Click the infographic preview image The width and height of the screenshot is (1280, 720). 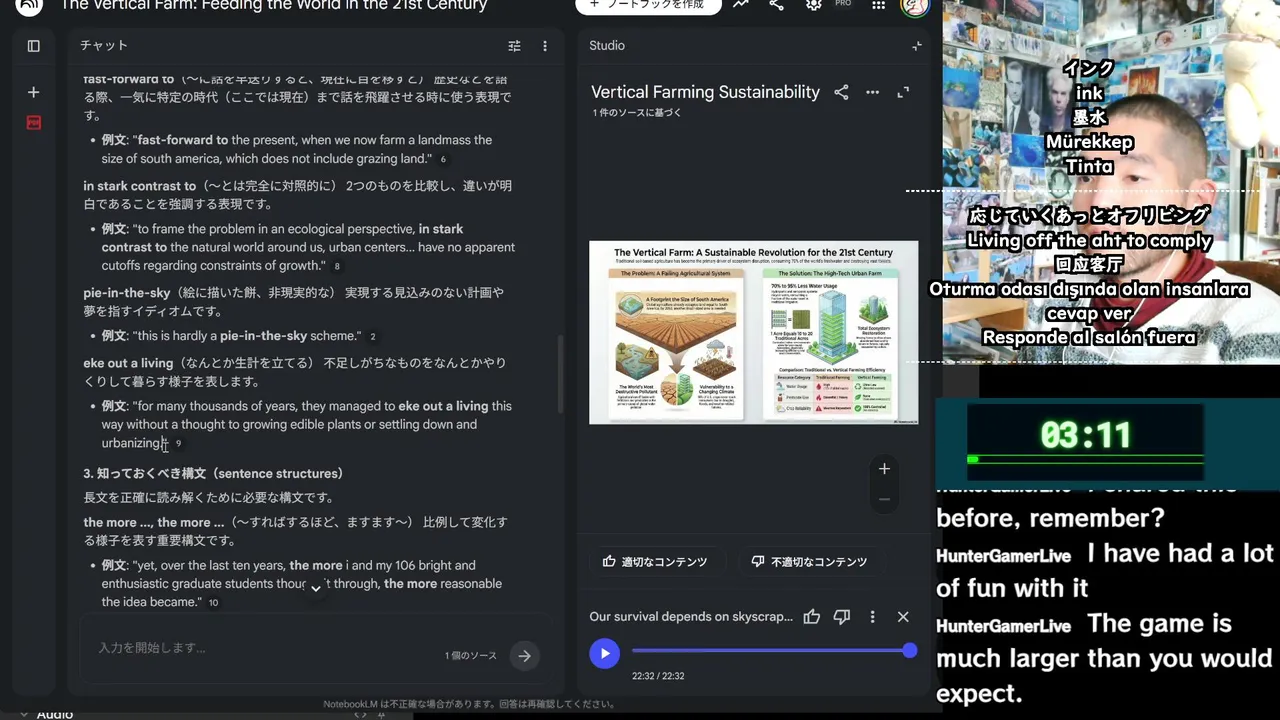point(753,332)
